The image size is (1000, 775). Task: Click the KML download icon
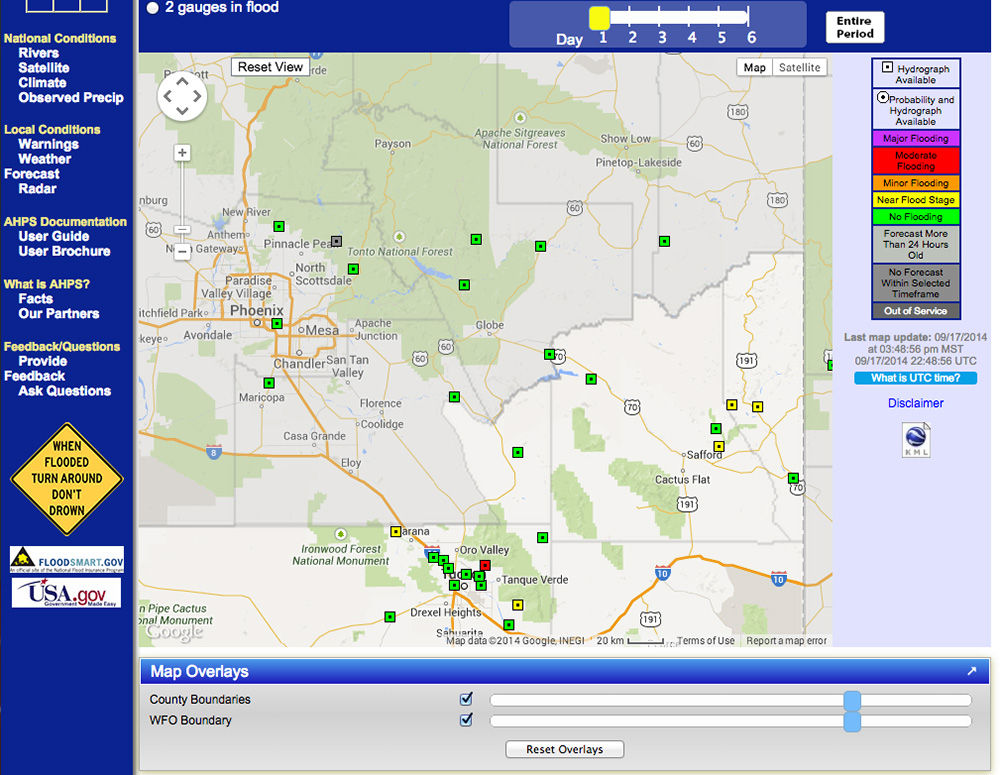point(915,438)
